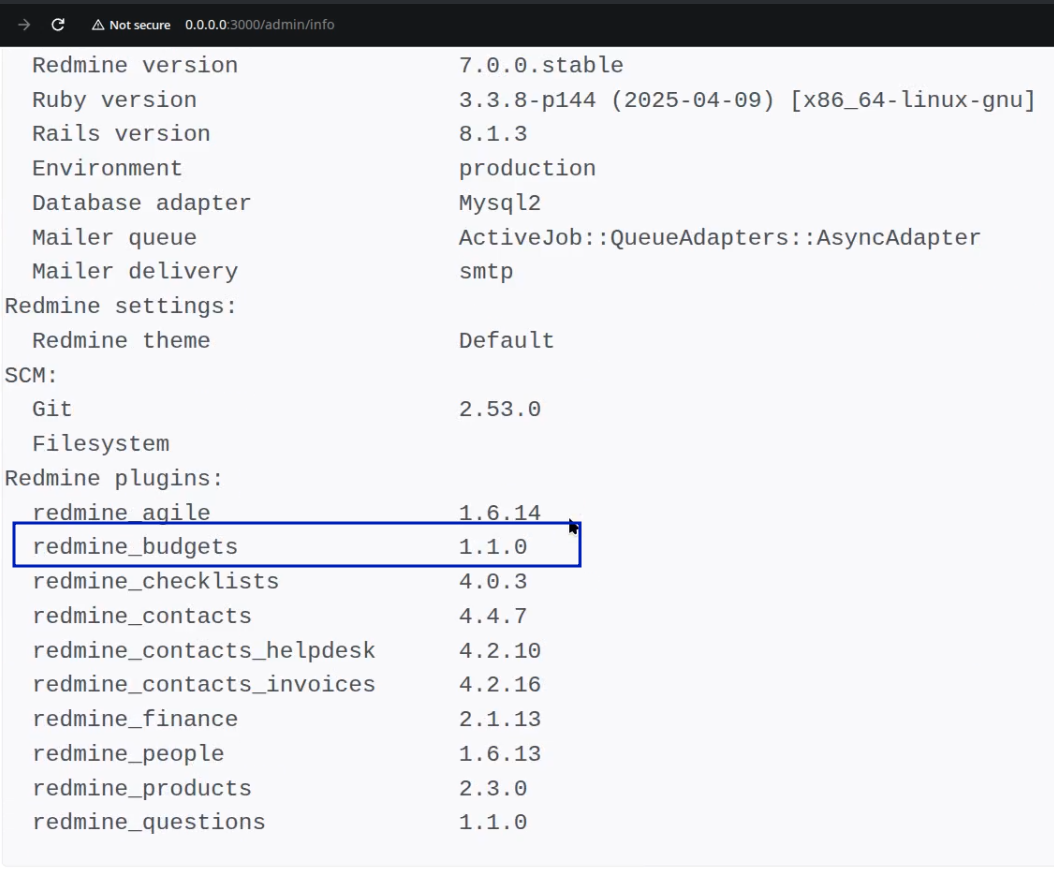Select redmine_checklists version '4.0.3'
Image resolution: width=1054 pixels, height=883 pixels.
493,581
